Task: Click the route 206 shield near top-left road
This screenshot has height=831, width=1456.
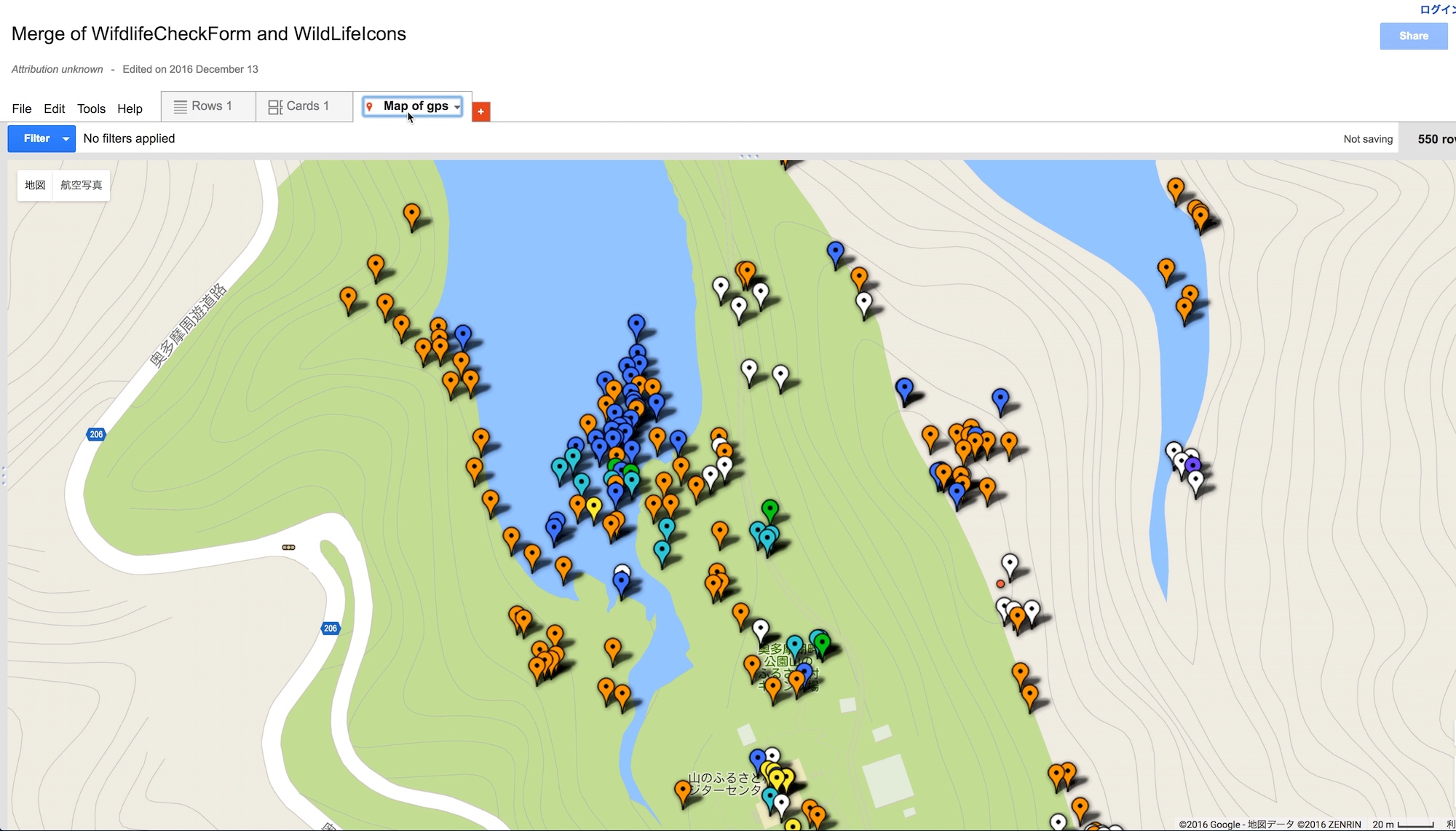Action: [96, 434]
